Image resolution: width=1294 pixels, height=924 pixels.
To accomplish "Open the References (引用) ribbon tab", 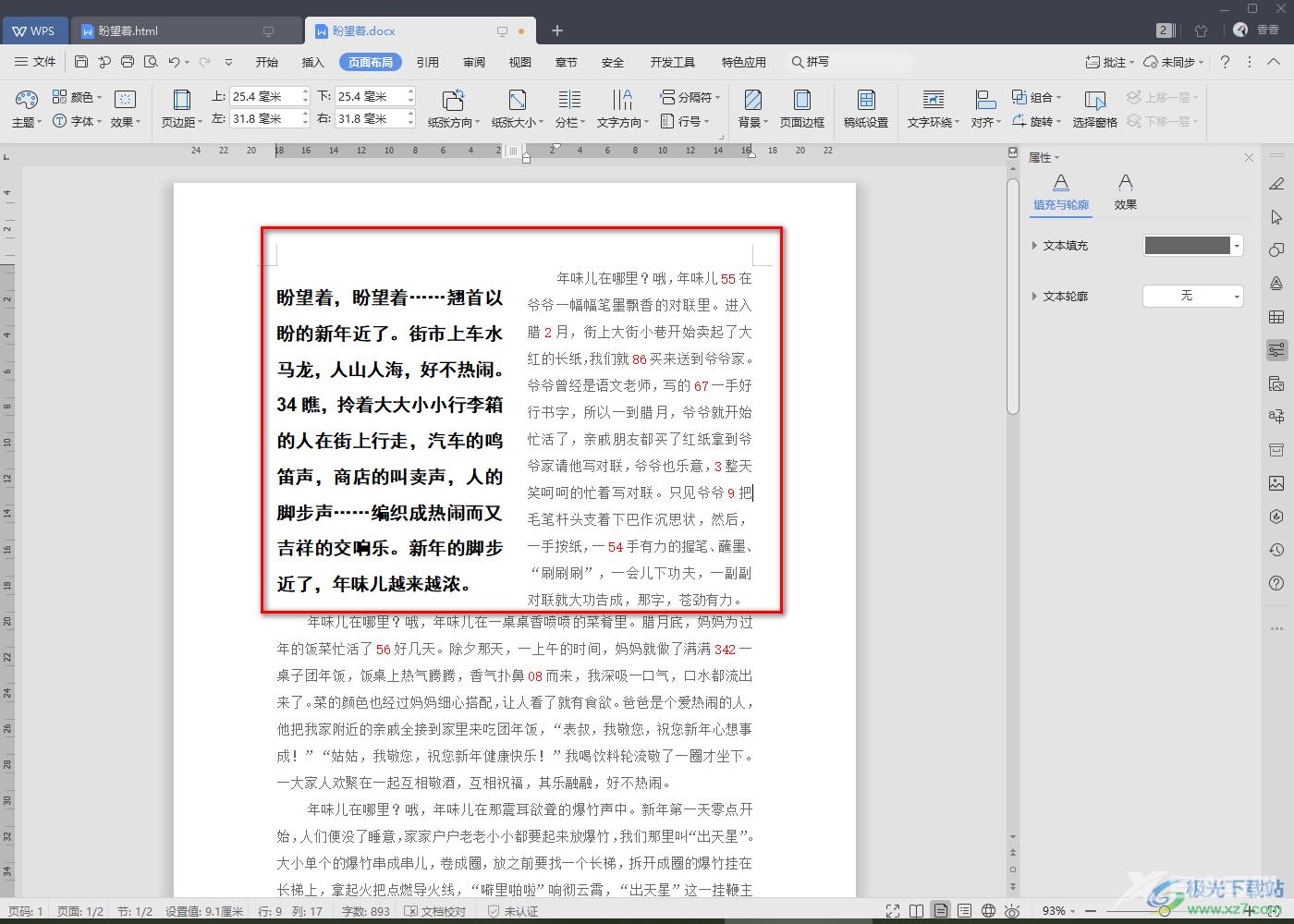I will click(428, 62).
